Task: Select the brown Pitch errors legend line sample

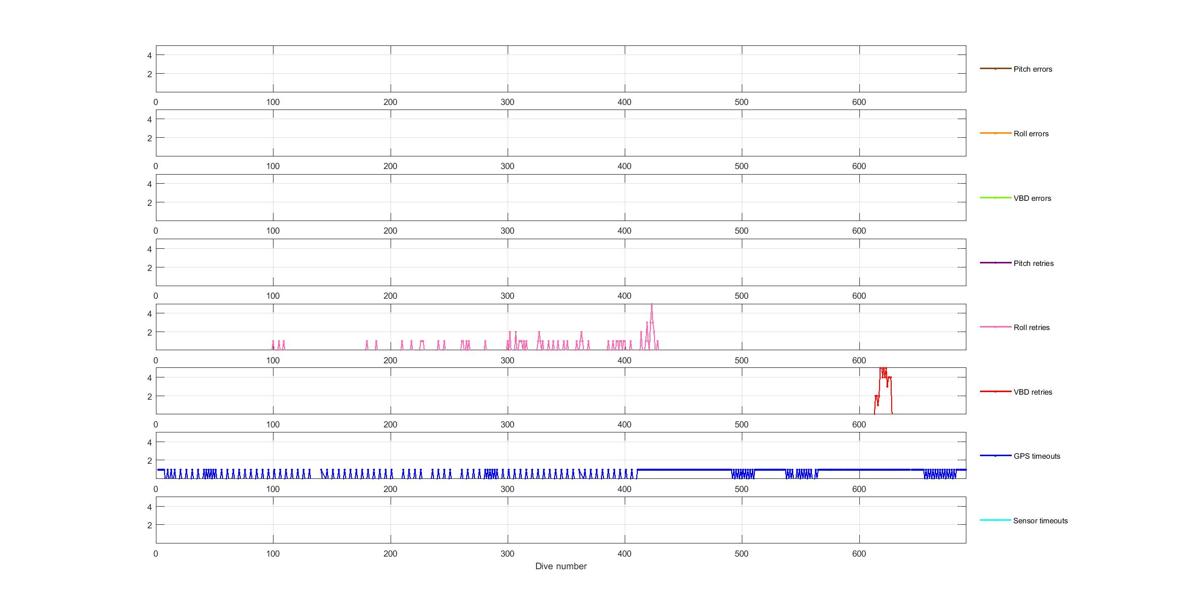Action: tap(995, 69)
